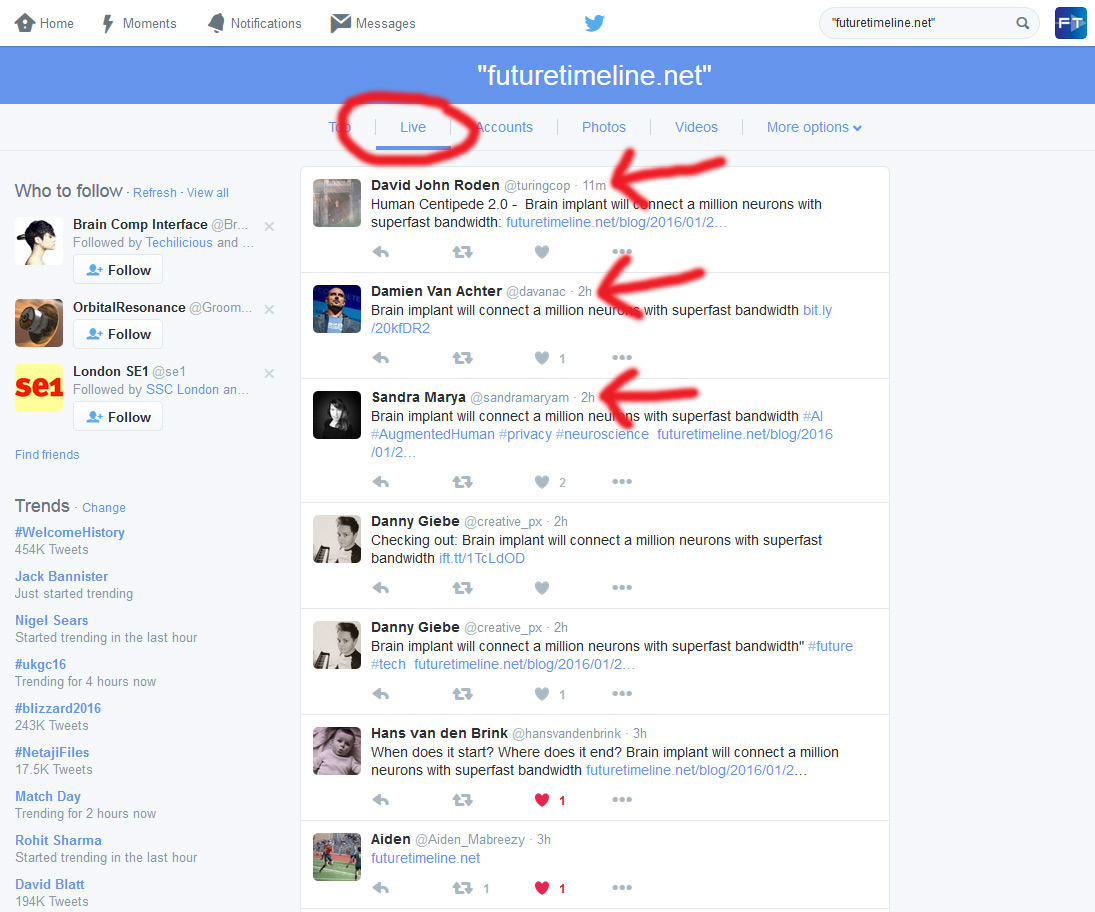The height and width of the screenshot is (912, 1095).
Task: Open Moments from the top bar
Action: point(139,23)
